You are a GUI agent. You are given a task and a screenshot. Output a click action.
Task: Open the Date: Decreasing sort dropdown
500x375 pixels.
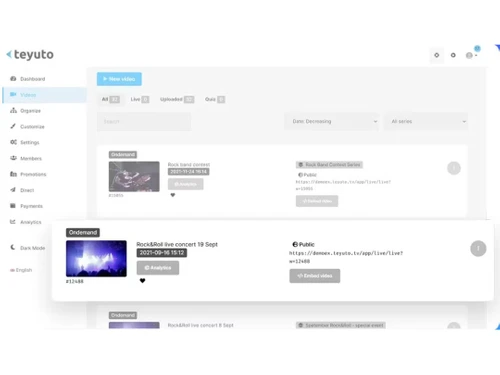click(x=332, y=121)
